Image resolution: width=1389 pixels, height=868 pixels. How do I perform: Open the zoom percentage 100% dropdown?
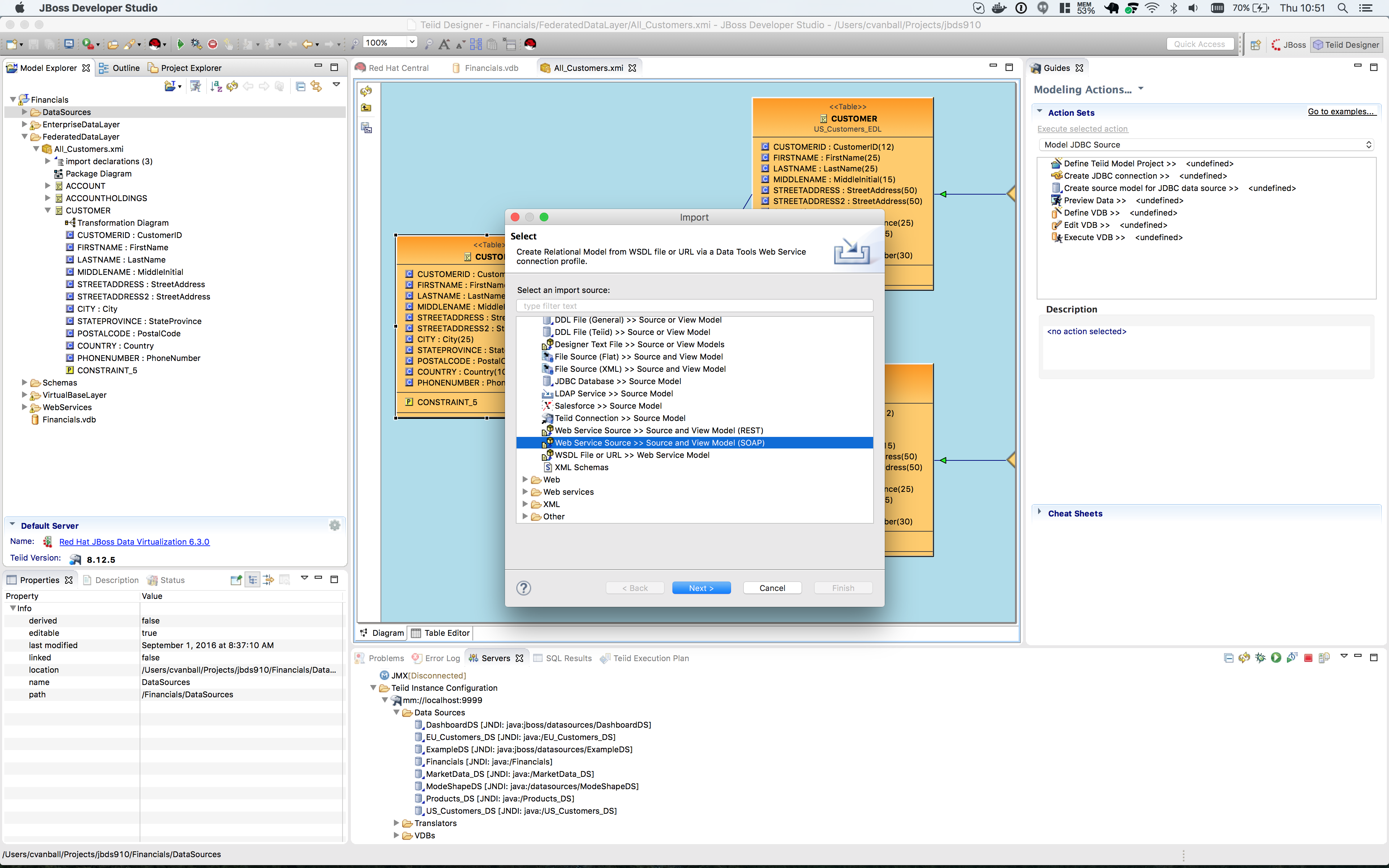pos(412,42)
